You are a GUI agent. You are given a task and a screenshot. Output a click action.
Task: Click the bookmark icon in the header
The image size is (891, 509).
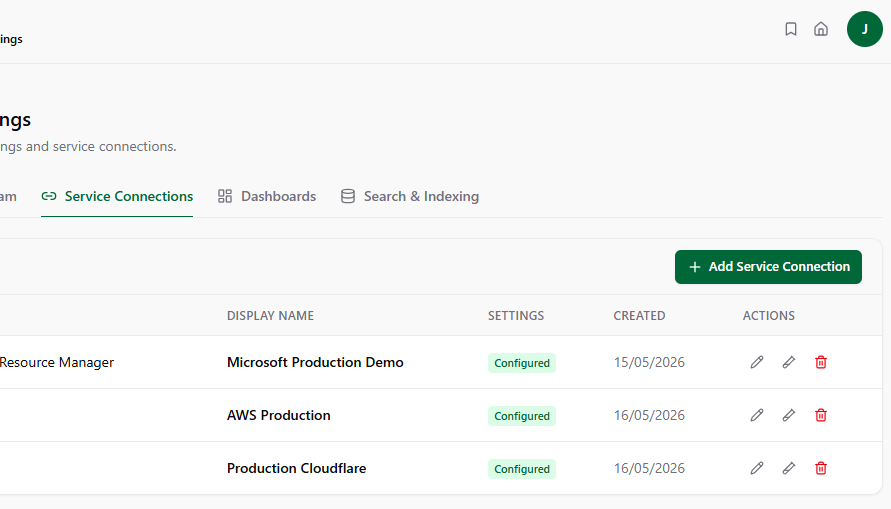[790, 29]
